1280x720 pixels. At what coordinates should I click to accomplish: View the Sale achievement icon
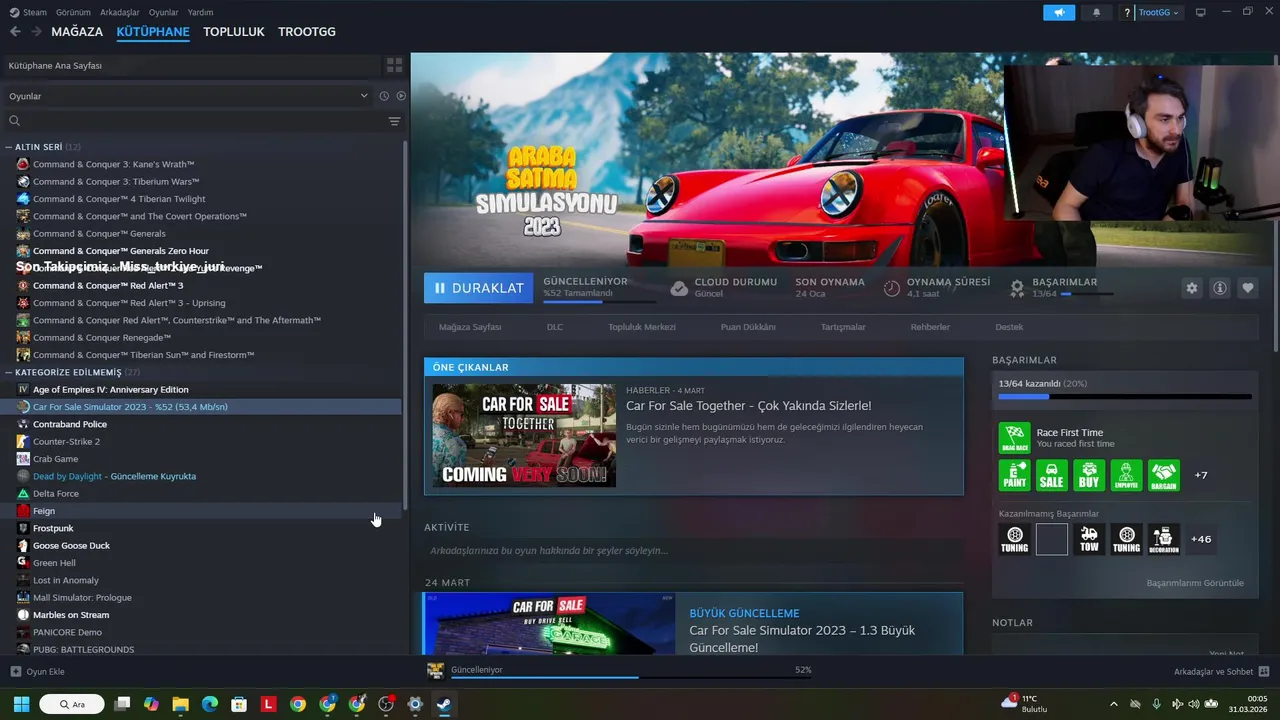pos(1051,475)
